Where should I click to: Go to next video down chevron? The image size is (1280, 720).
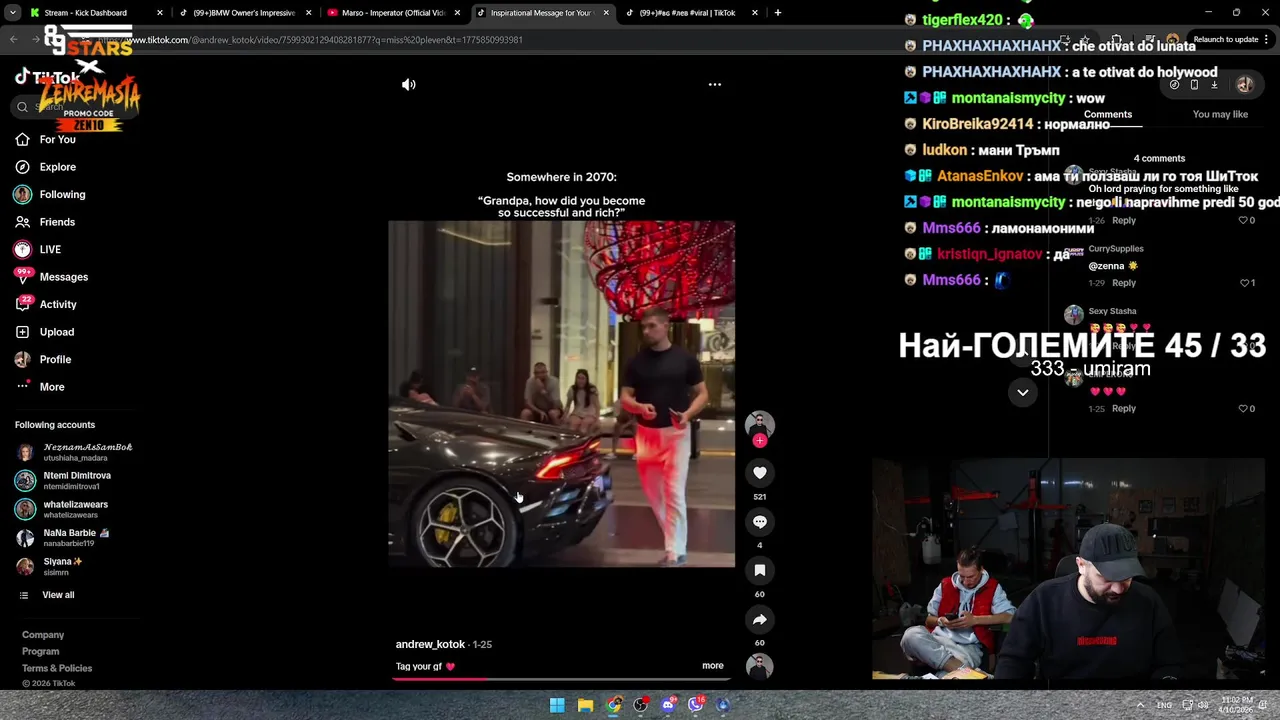(x=1023, y=393)
